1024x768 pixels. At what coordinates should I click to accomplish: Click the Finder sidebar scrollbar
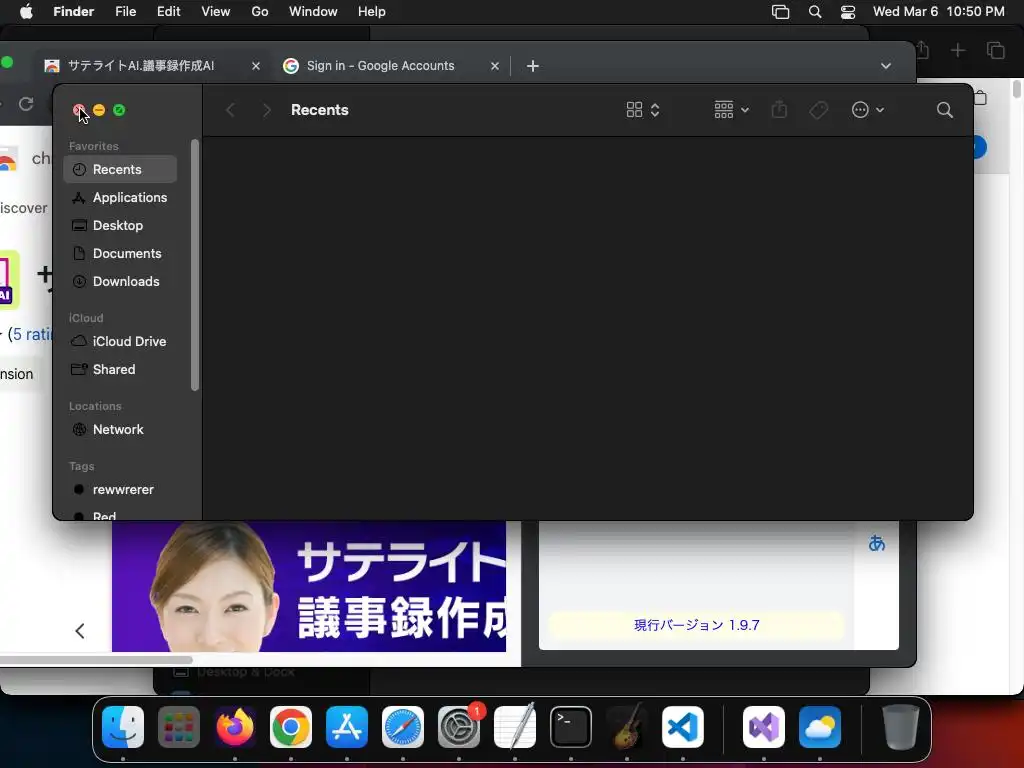coord(195,265)
